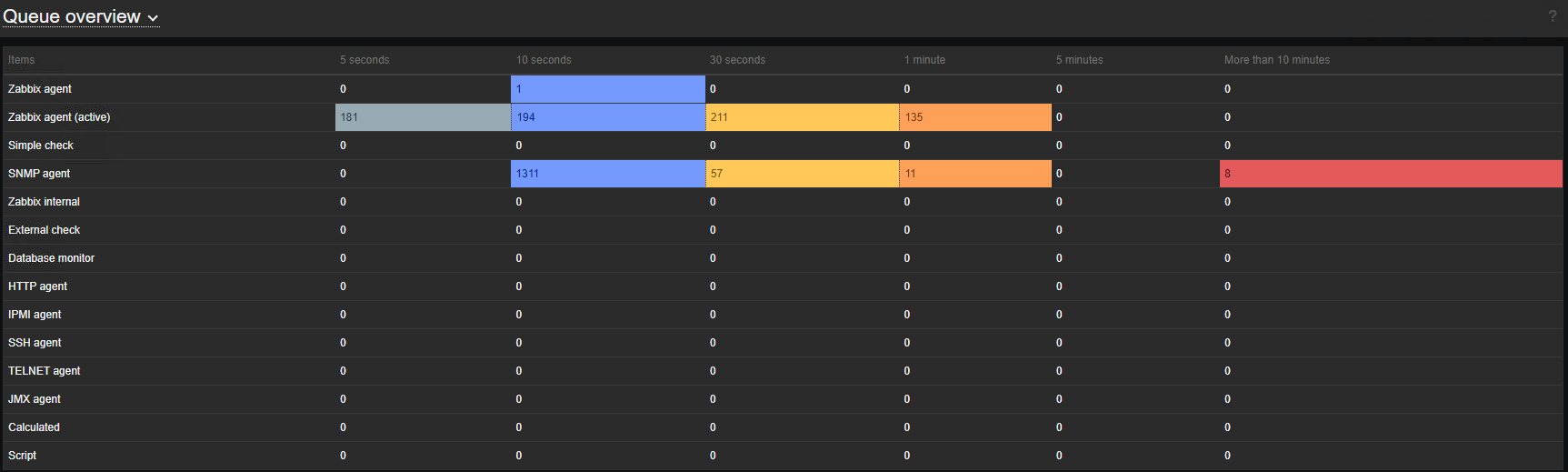The height and width of the screenshot is (472, 1568).
Task: Click the red SNMP agent cell showing 8
Action: 1391,174
